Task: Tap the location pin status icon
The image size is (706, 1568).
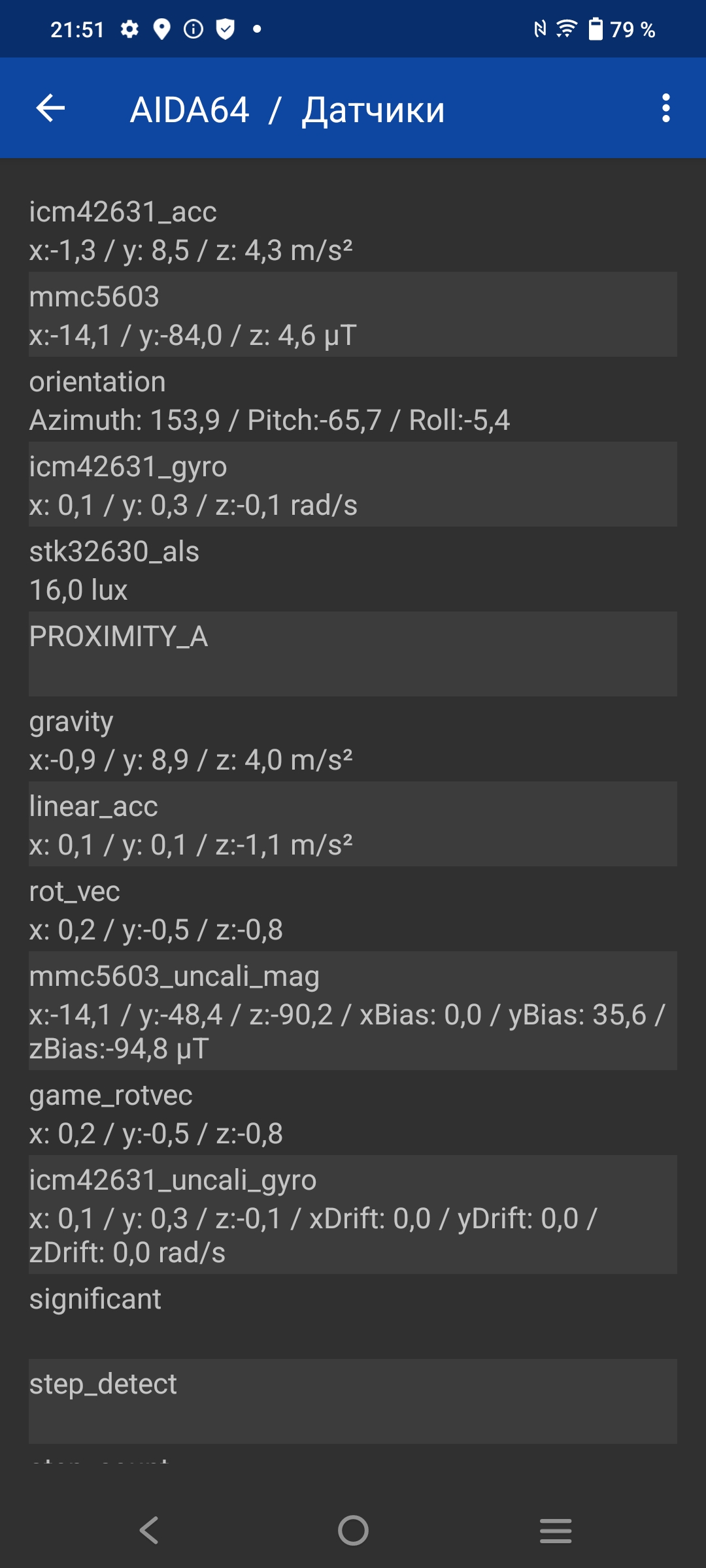Action: (x=161, y=29)
